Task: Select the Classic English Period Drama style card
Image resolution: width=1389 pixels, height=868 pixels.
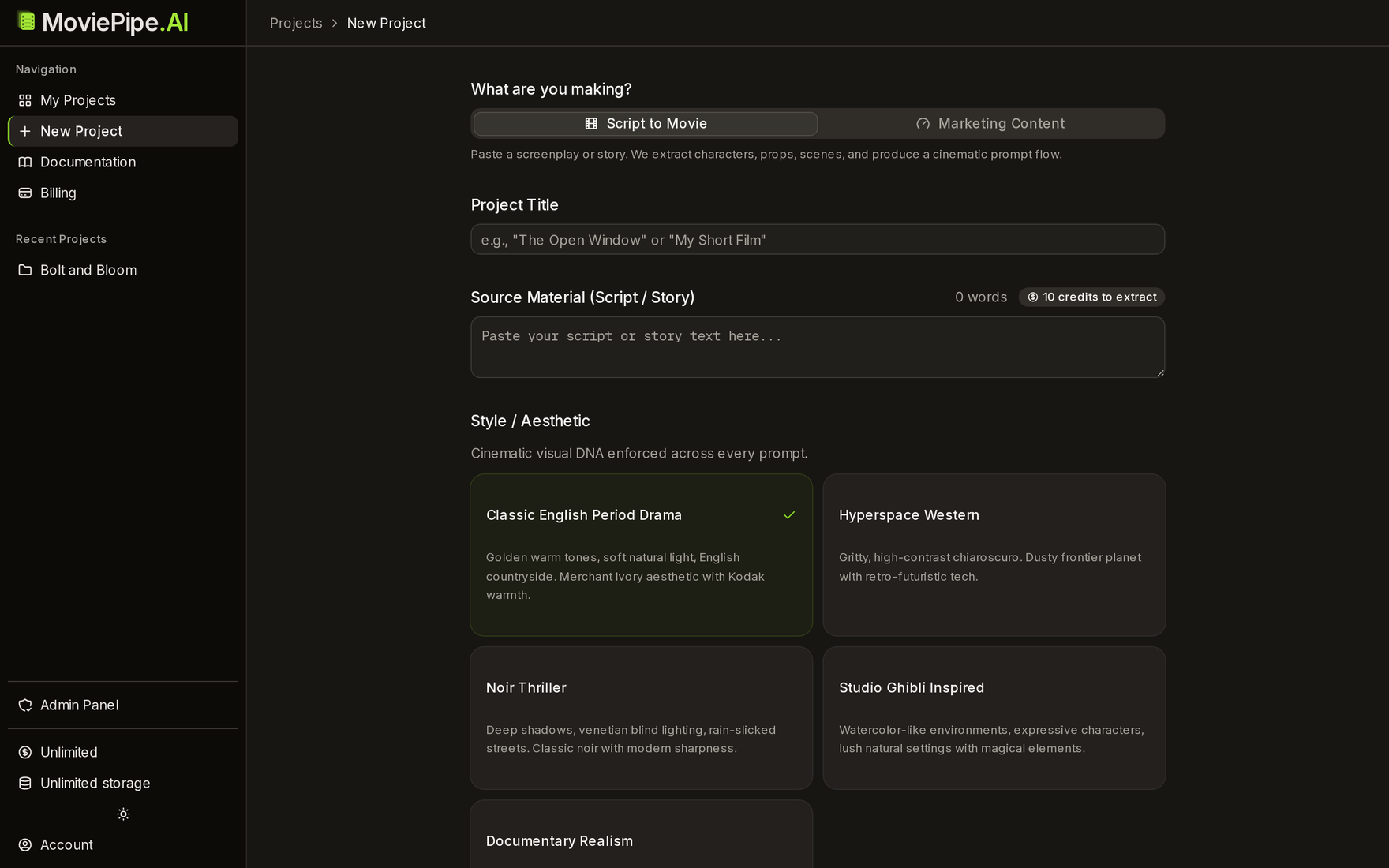Action: [x=641, y=555]
